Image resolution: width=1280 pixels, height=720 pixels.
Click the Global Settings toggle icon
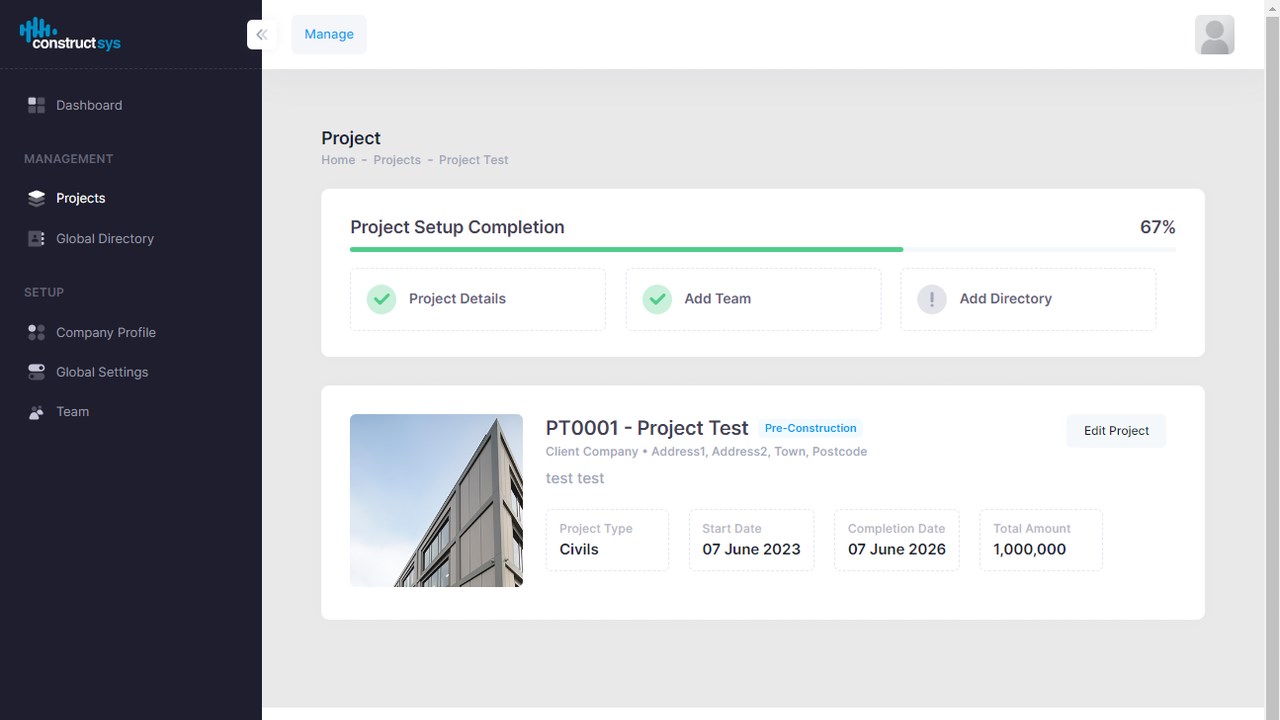37,372
